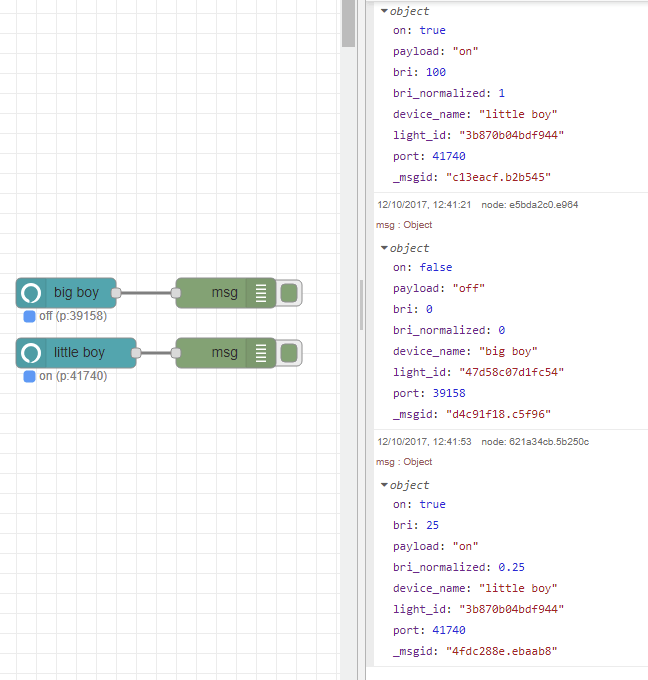
Task: Click the canvas vertical scrollbar thumb
Action: (x=348, y=24)
